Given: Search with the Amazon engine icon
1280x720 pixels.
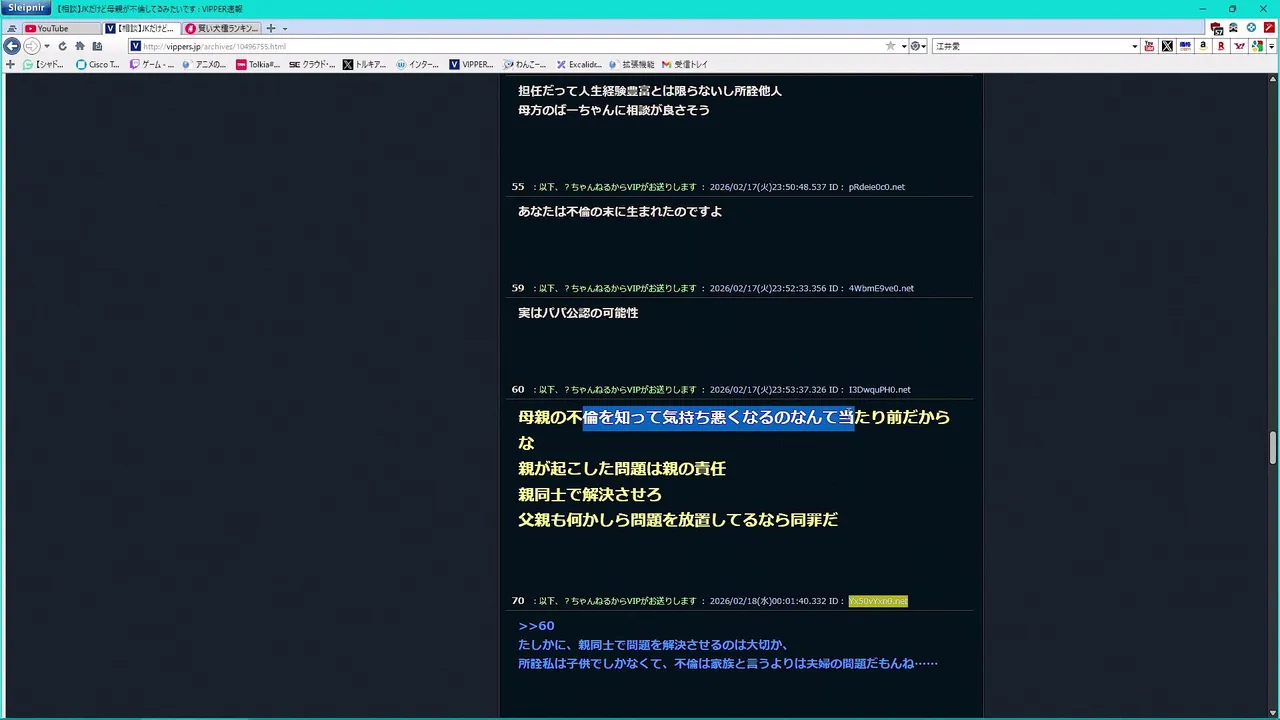Looking at the screenshot, I should tap(1203, 46).
